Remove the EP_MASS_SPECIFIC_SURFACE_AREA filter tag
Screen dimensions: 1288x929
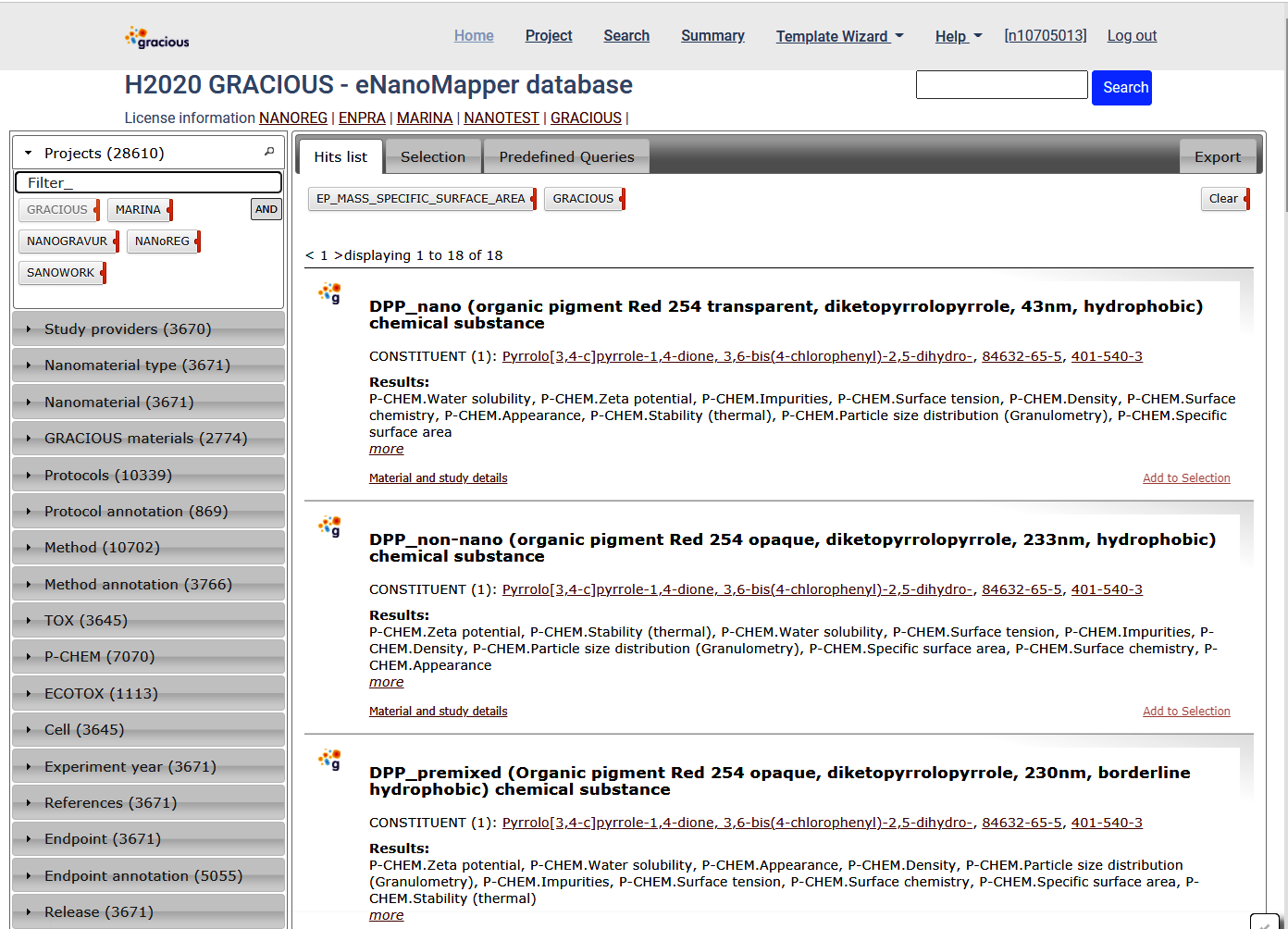(533, 199)
